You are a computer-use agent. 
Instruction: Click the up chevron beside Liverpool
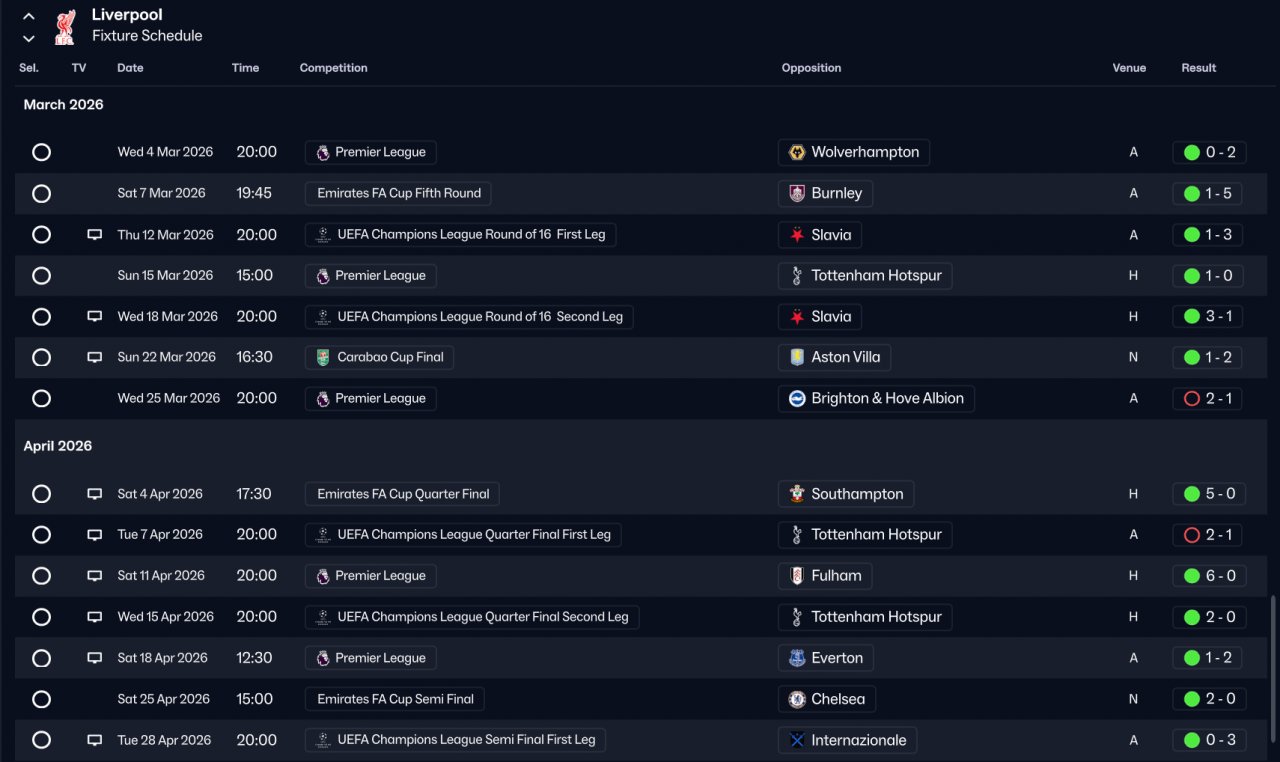[x=29, y=17]
